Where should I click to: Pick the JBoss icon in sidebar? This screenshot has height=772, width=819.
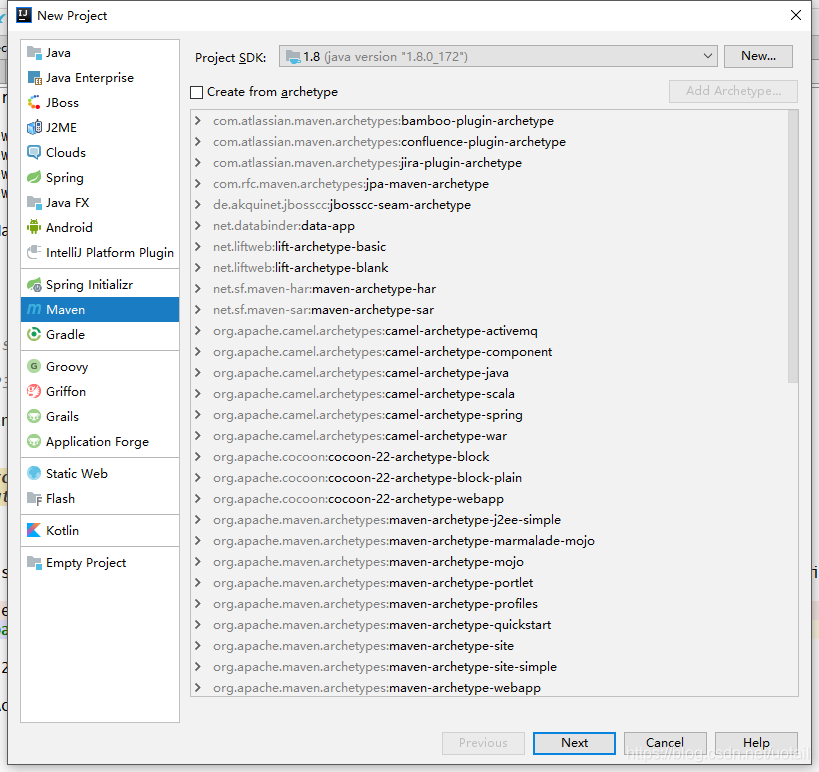(x=34, y=103)
